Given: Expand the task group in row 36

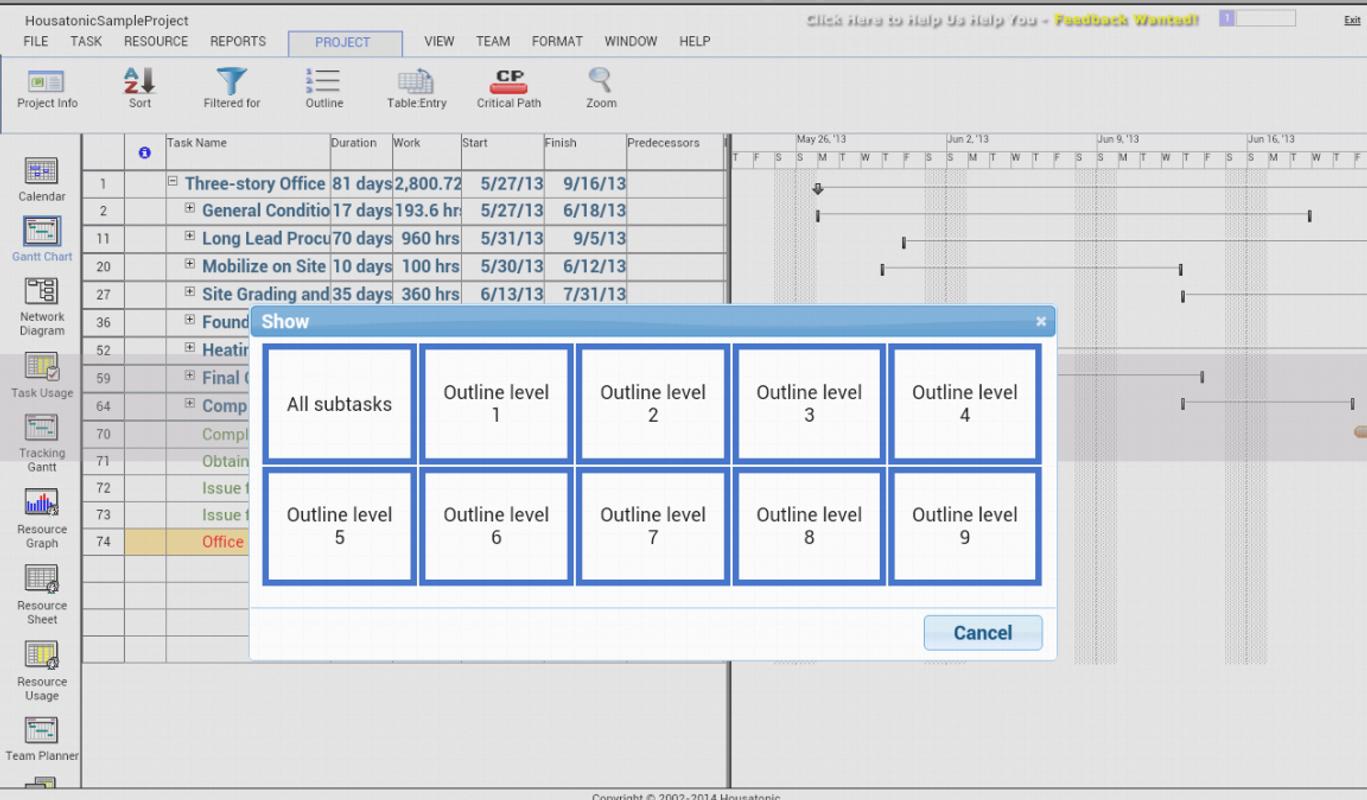Looking at the screenshot, I should click(x=190, y=320).
